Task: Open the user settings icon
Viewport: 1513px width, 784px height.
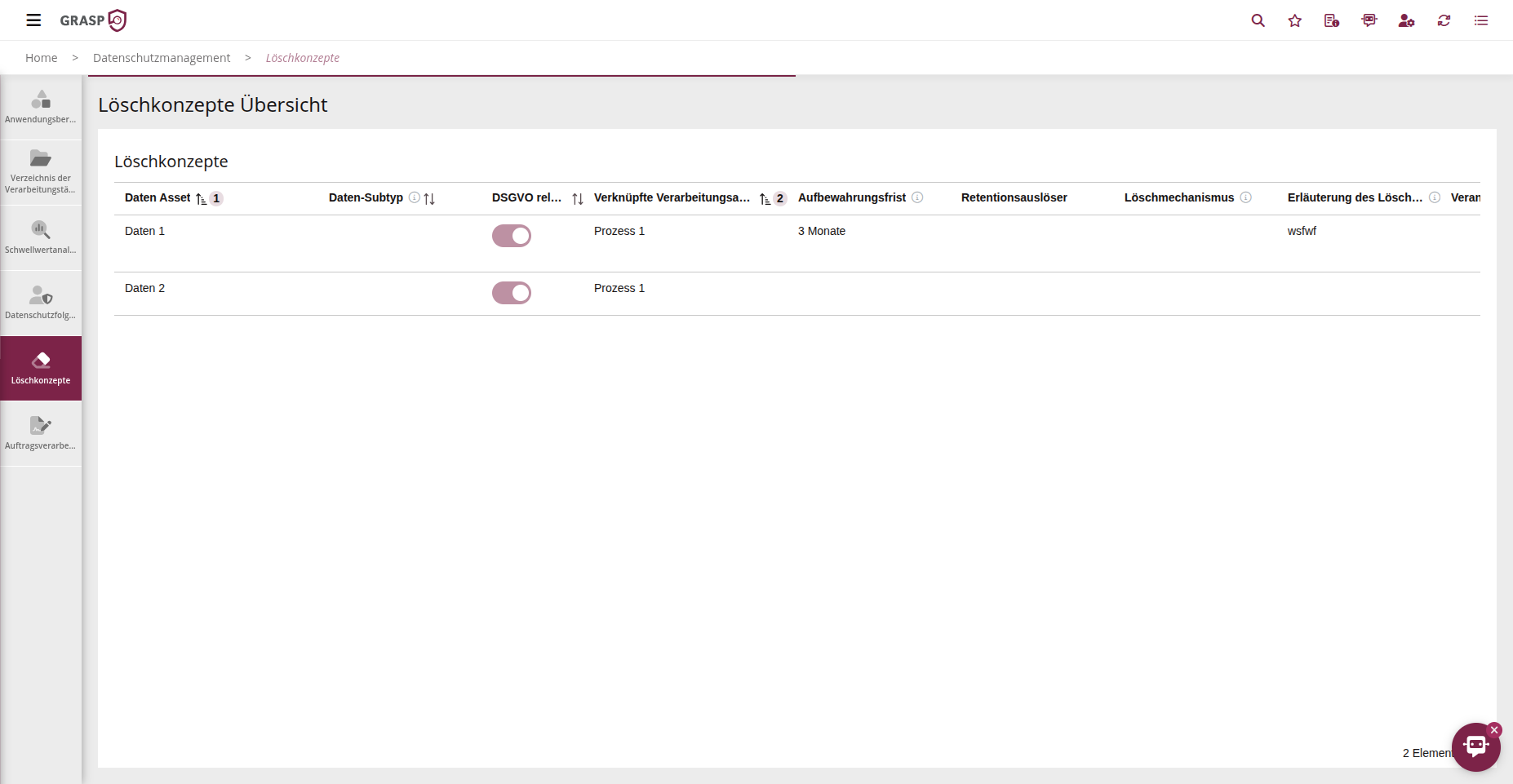Action: (1406, 20)
